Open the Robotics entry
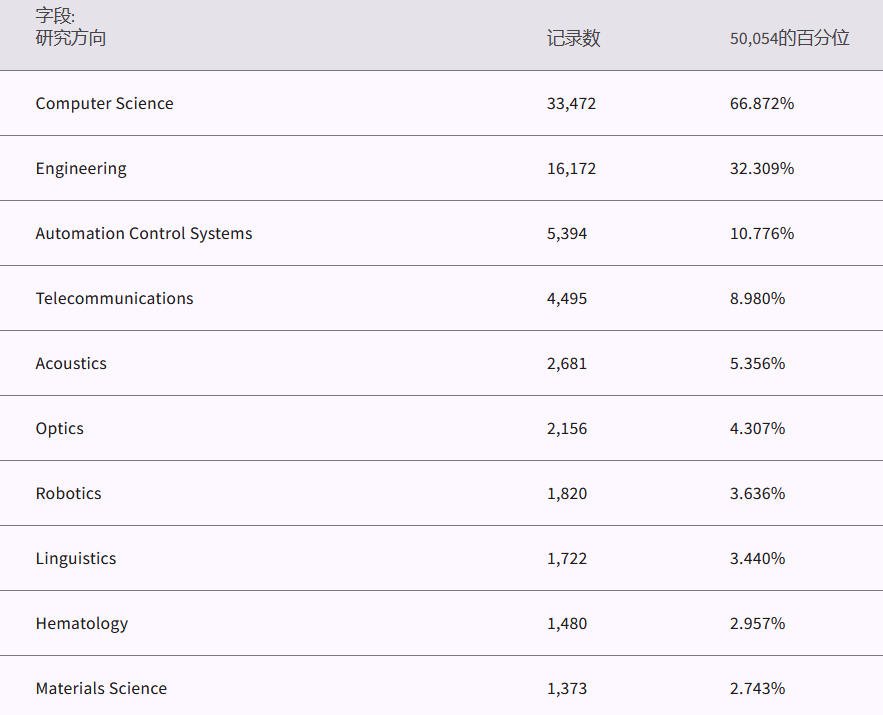The width and height of the screenshot is (883, 715). [x=68, y=494]
